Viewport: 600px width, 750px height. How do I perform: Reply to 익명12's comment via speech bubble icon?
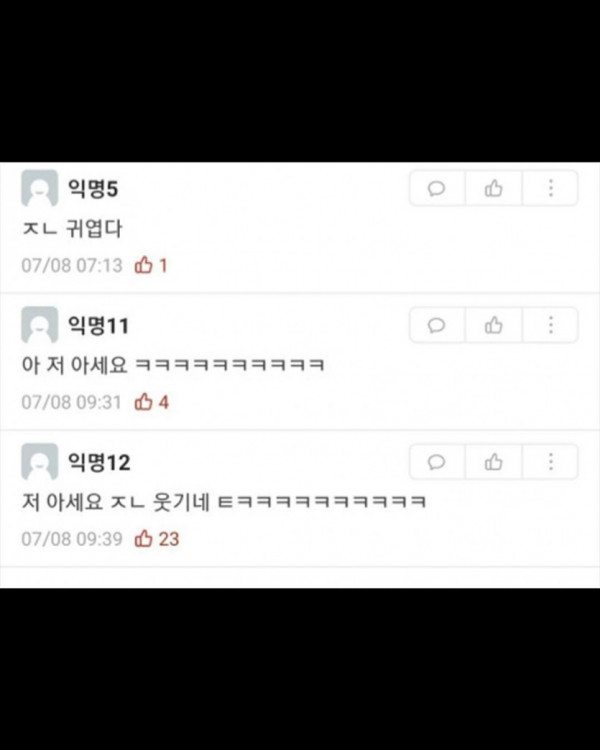coord(437,462)
